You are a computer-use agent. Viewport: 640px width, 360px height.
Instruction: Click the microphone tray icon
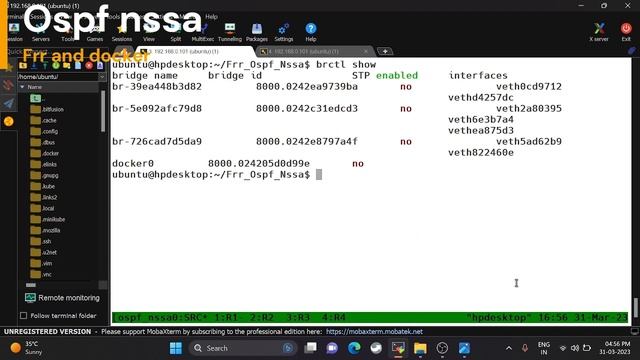[x=525, y=348]
